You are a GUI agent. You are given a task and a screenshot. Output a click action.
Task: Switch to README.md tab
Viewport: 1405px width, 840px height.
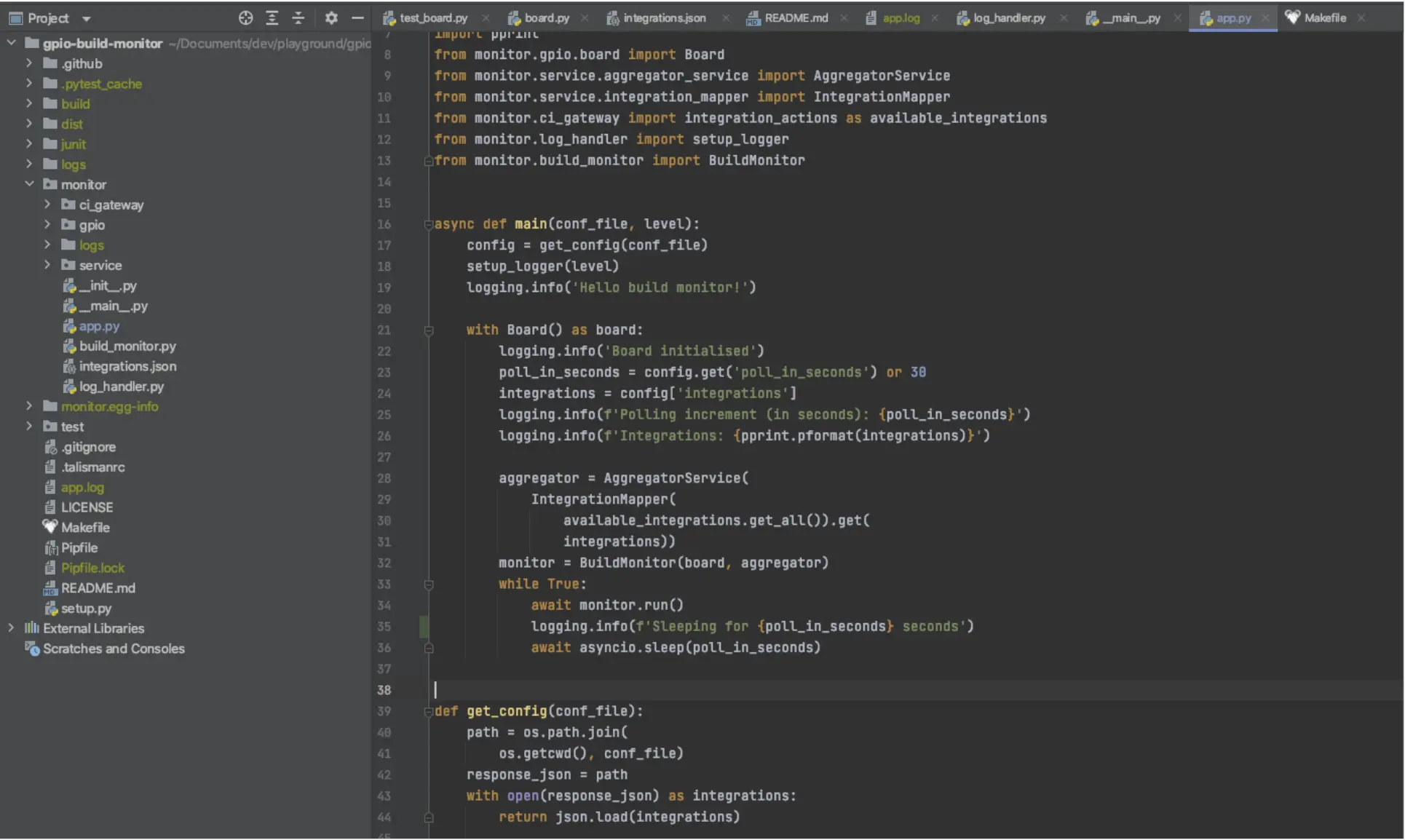(x=796, y=18)
